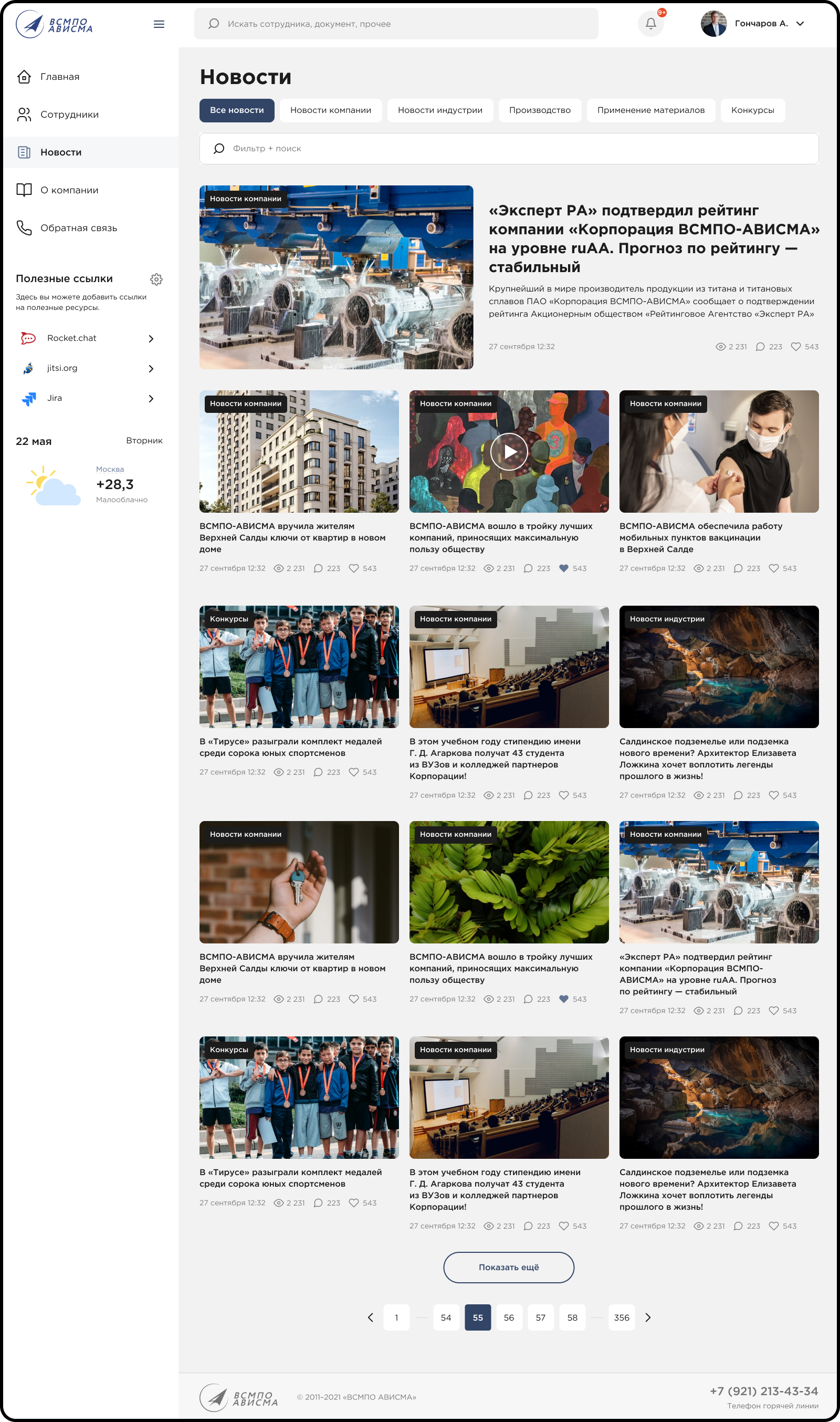Viewport: 840px width, 1422px height.
Task: Open the large «Эксперт РА» headline beside the featured photo
Action: (654, 238)
